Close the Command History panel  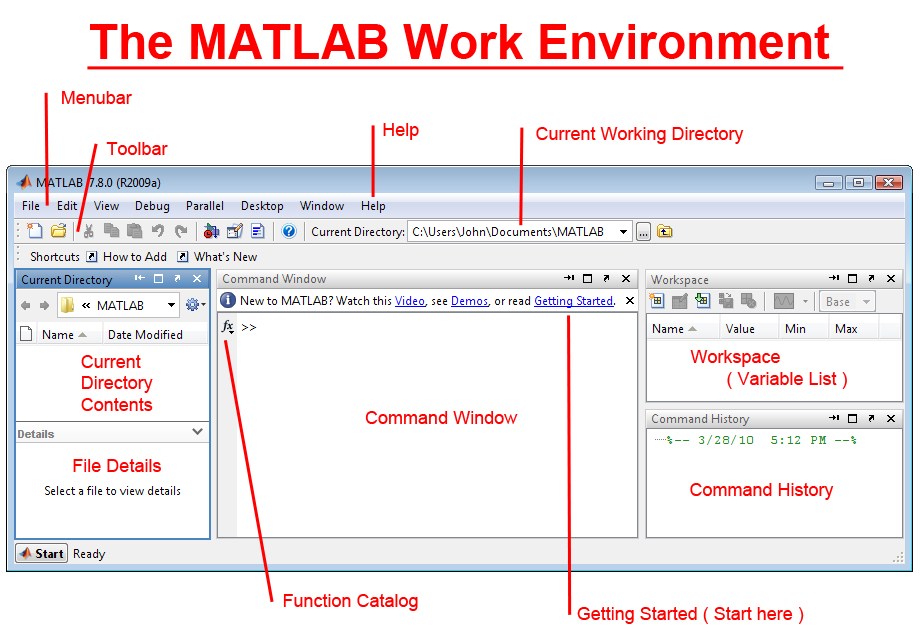coord(891,418)
